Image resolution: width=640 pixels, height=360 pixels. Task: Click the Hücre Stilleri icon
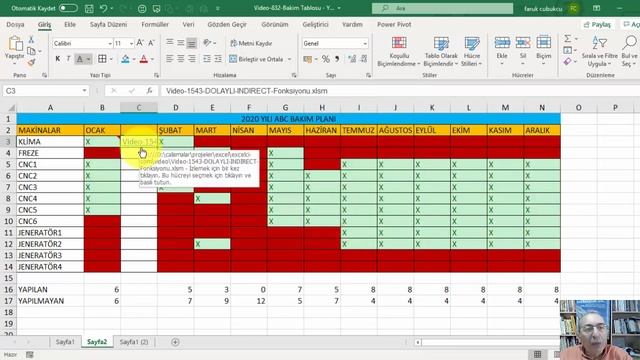[472, 43]
